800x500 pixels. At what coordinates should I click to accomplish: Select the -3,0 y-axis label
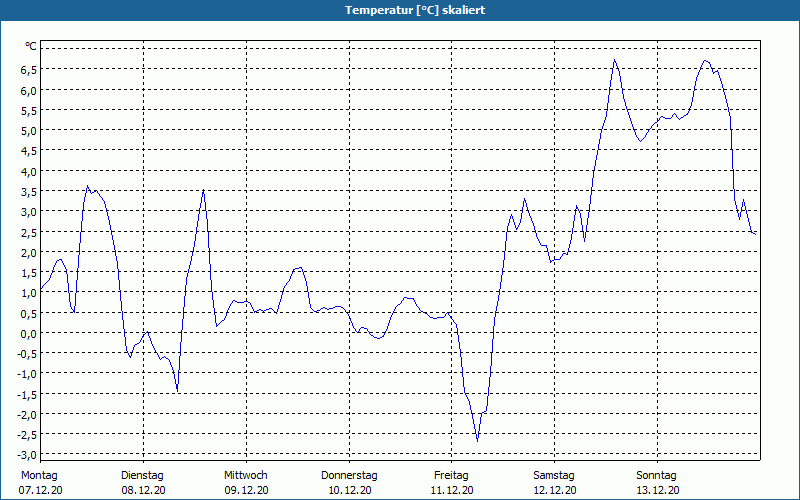tap(27, 455)
